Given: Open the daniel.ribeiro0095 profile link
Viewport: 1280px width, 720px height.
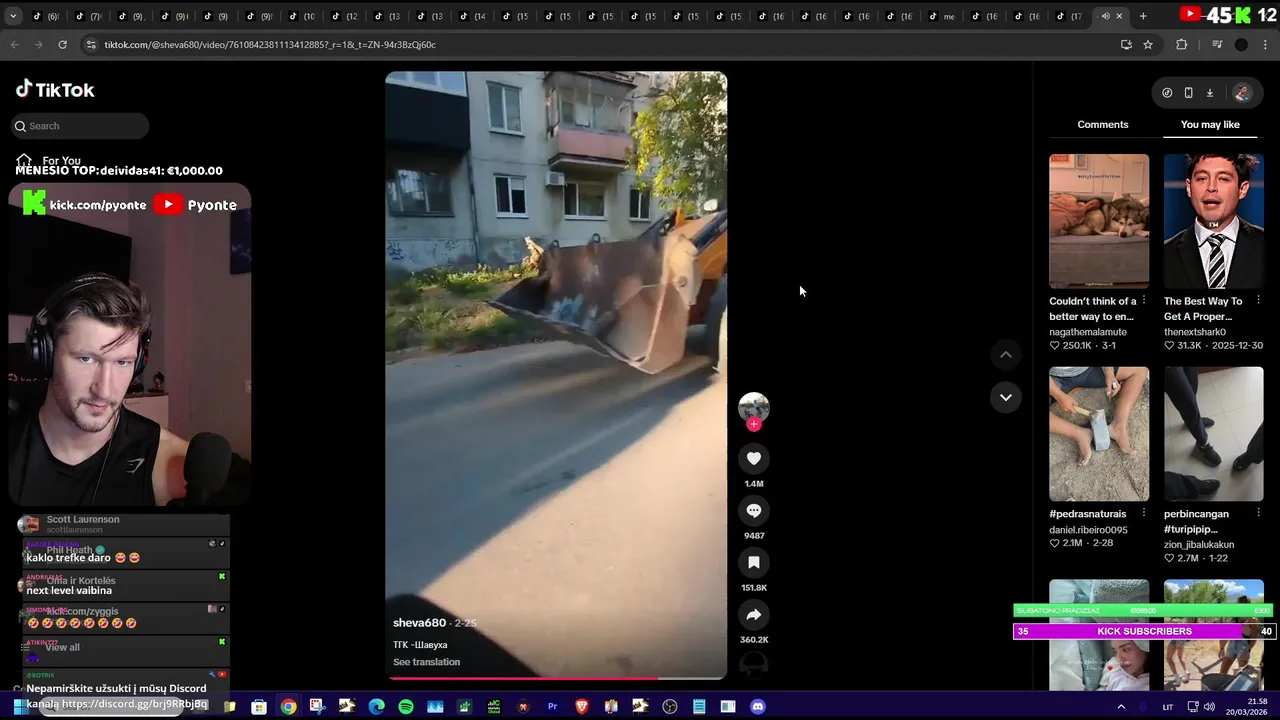Looking at the screenshot, I should point(1088,530).
